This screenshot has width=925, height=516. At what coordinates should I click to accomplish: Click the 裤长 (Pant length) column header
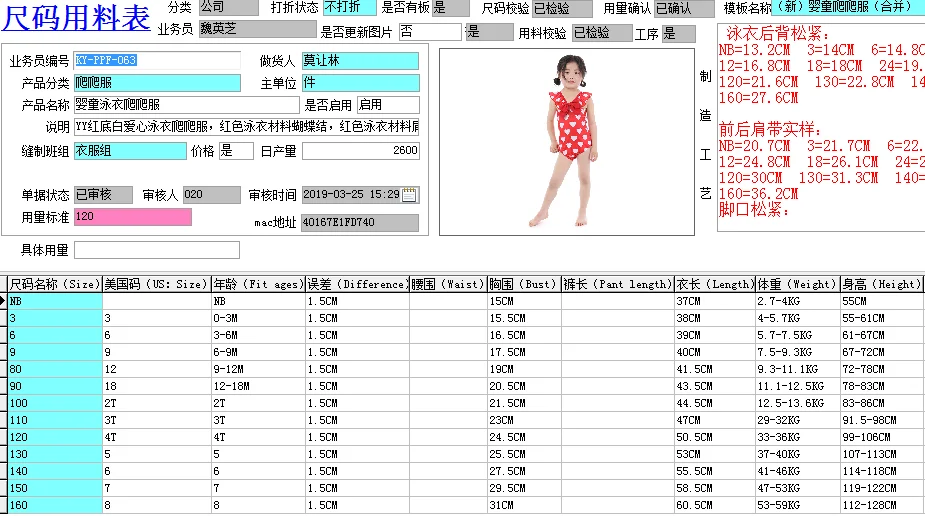point(618,284)
